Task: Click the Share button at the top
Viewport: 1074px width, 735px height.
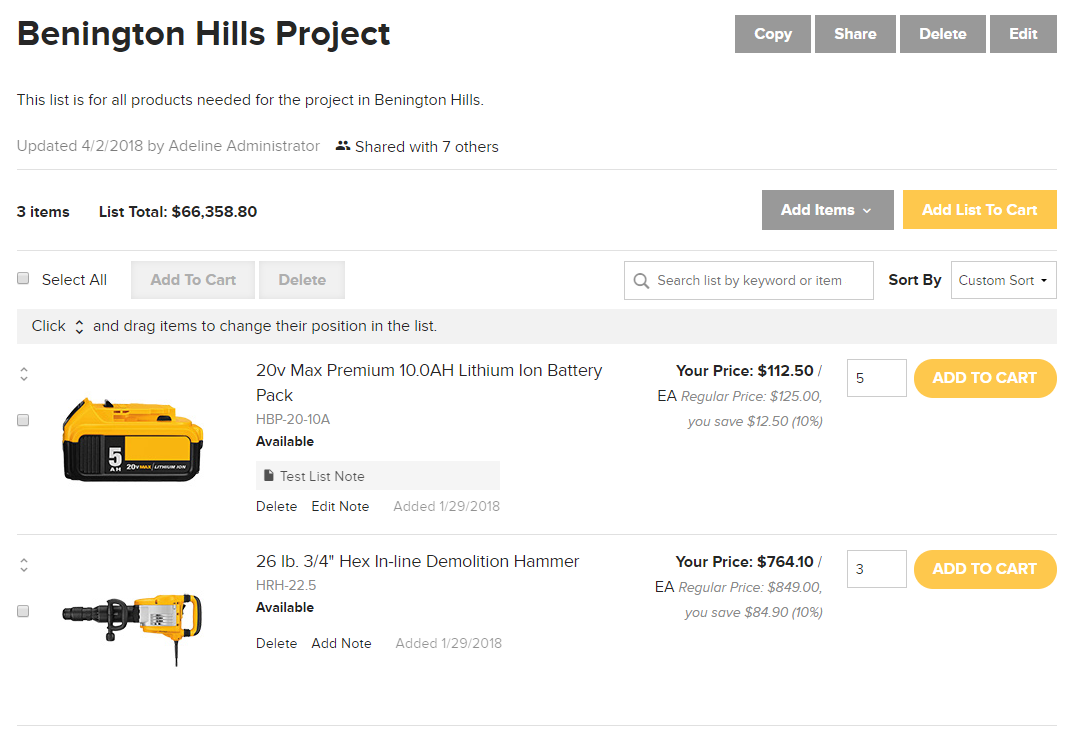Action: point(856,34)
